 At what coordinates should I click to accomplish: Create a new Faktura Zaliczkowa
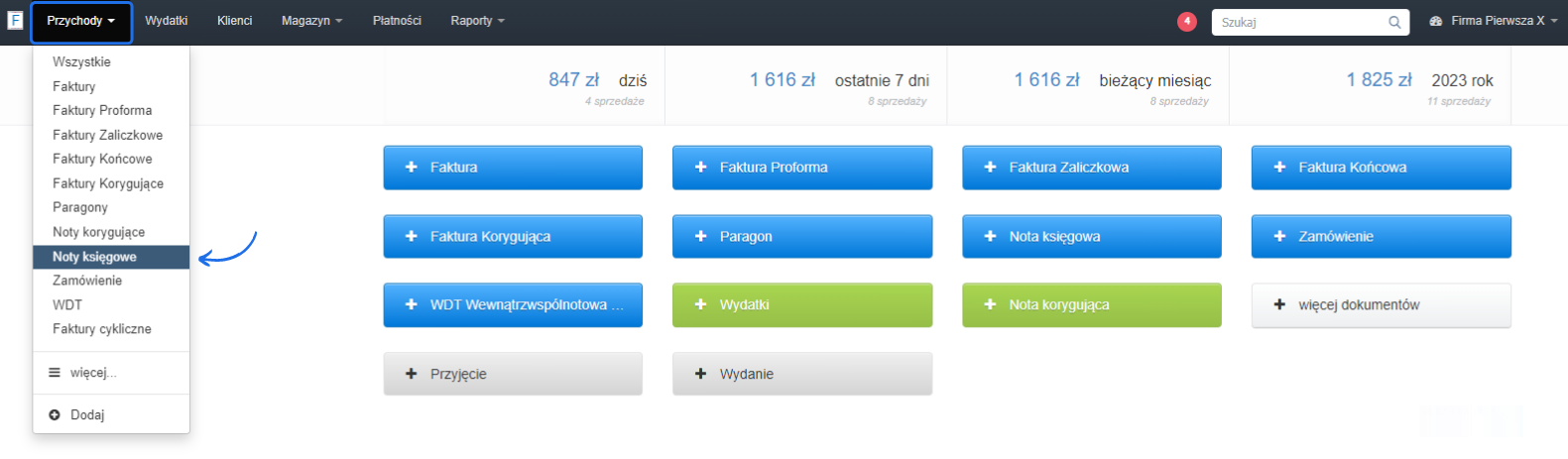[1091, 168]
